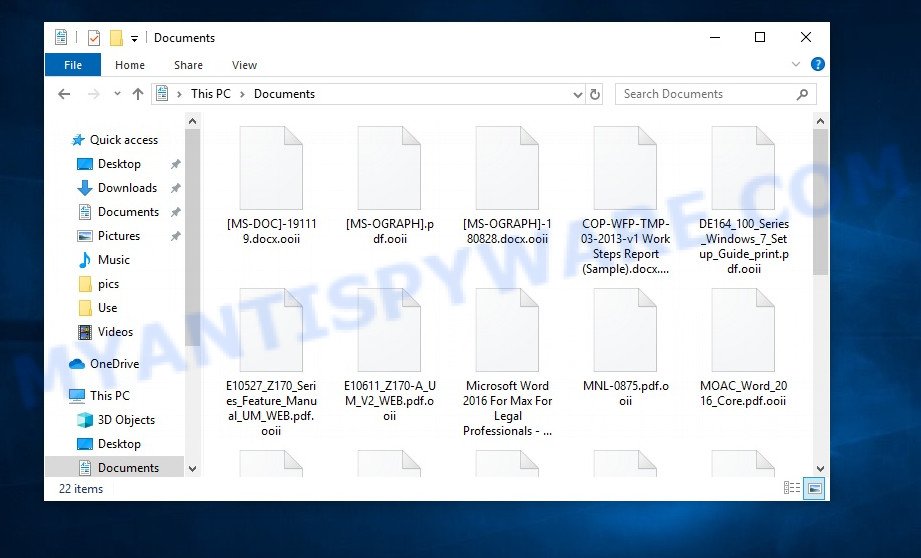Open the pics folder in sidebar
921x558 pixels.
pyautogui.click(x=108, y=284)
